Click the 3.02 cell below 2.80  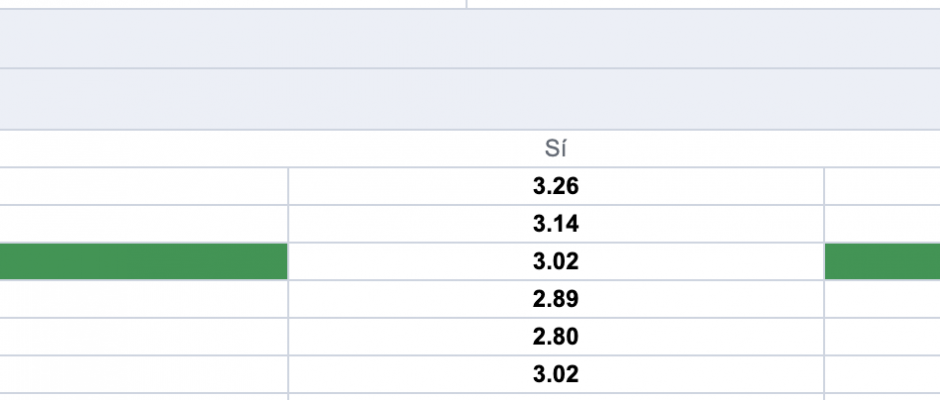click(556, 374)
